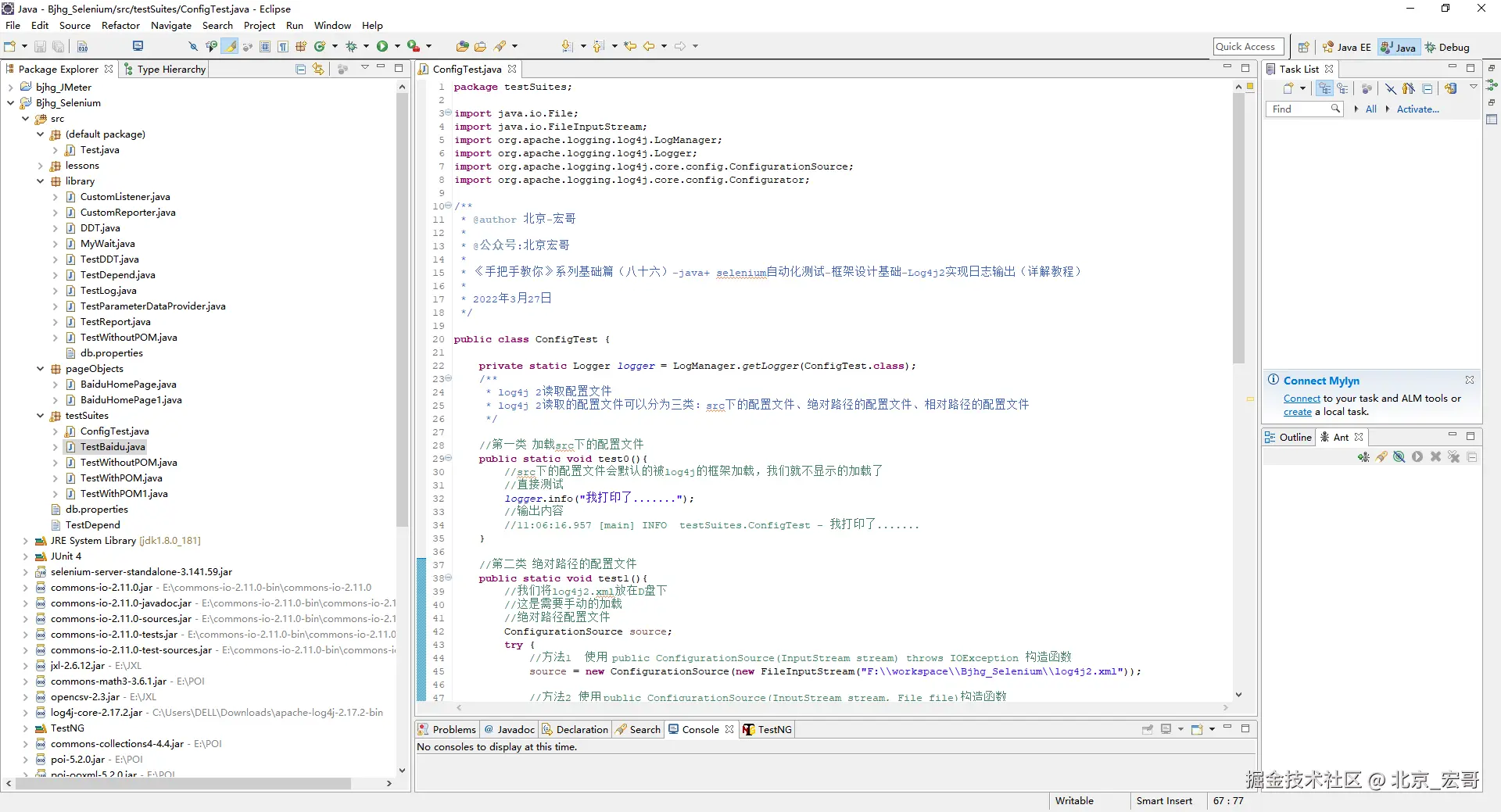Switch to the TestNG tab
This screenshot has height=812, width=1501.
[x=768, y=729]
